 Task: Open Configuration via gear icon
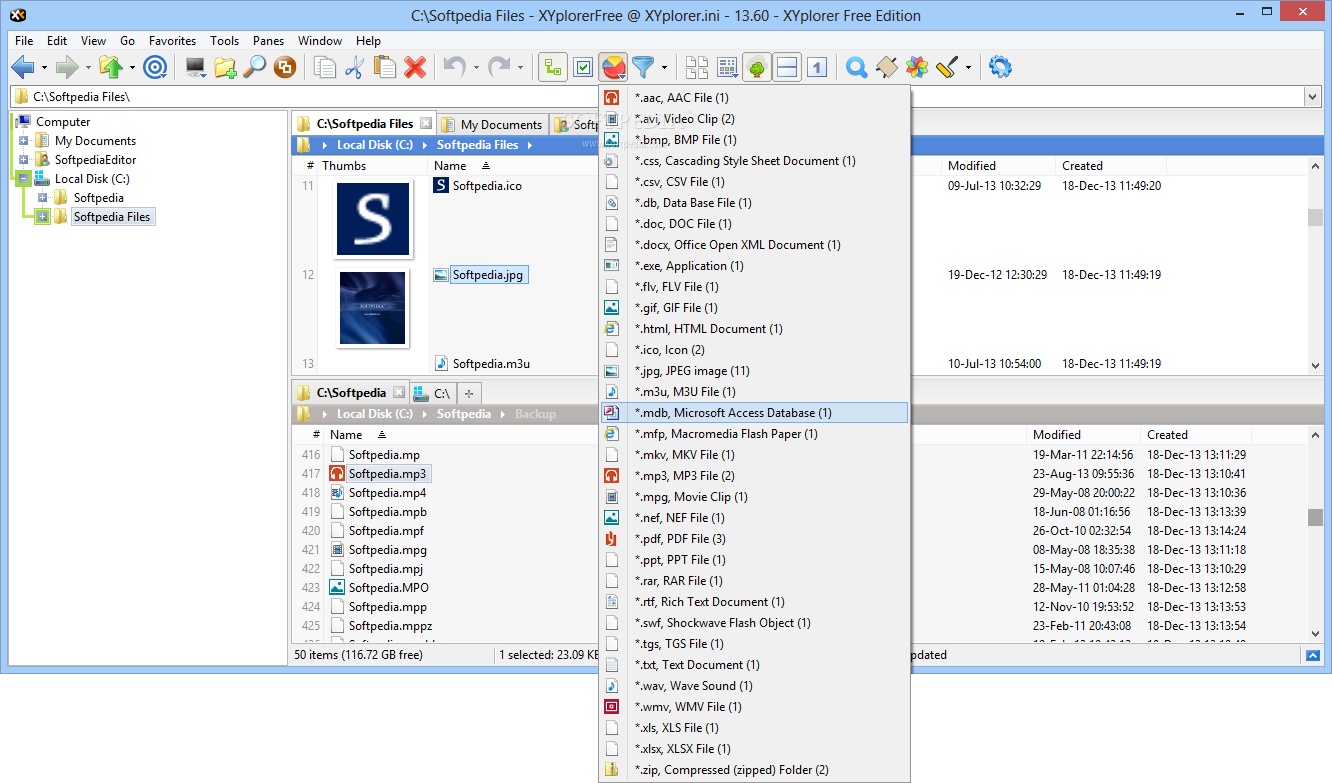pos(1000,67)
